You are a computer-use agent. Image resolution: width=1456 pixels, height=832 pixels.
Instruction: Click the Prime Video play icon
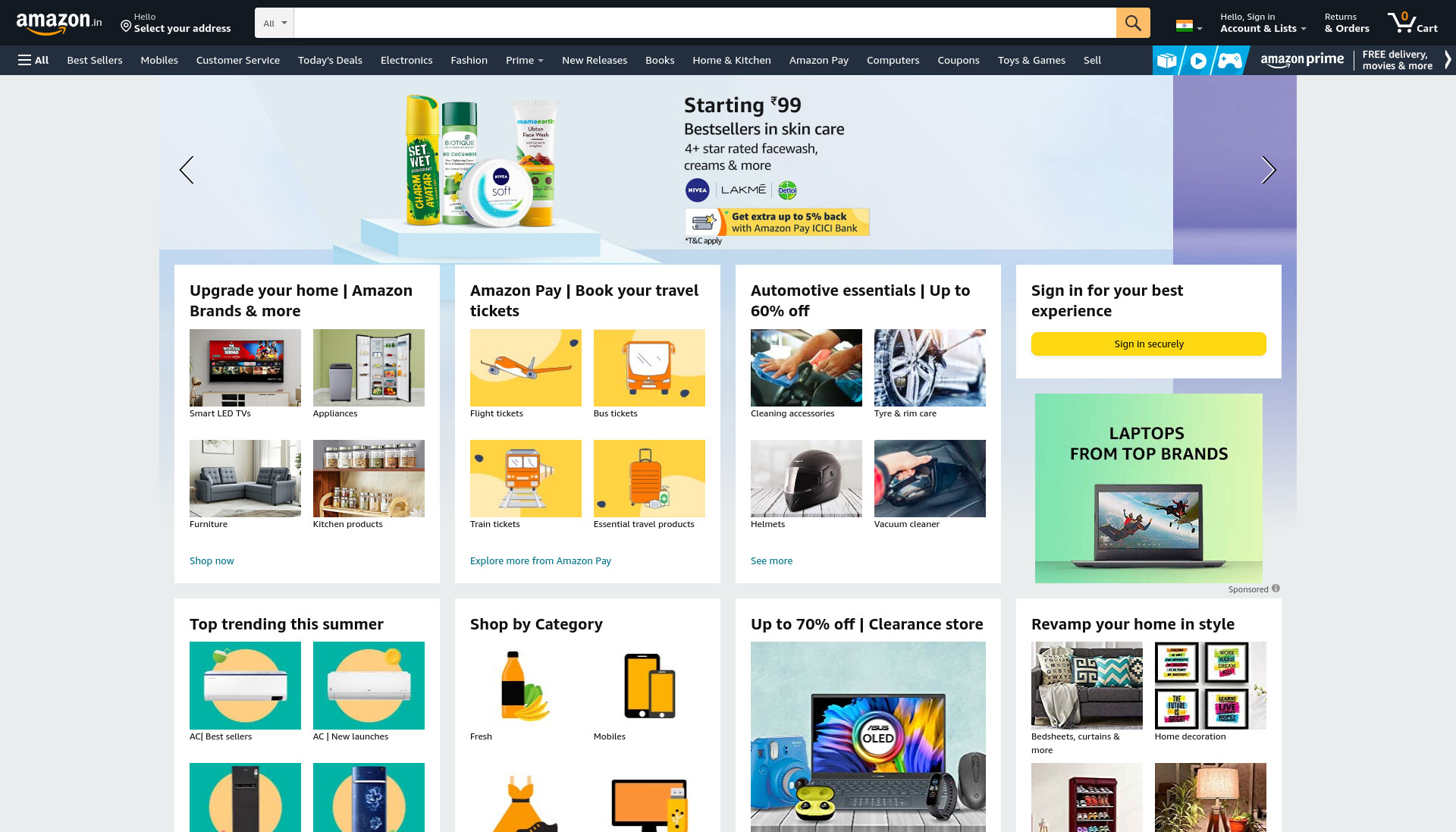click(x=1198, y=61)
